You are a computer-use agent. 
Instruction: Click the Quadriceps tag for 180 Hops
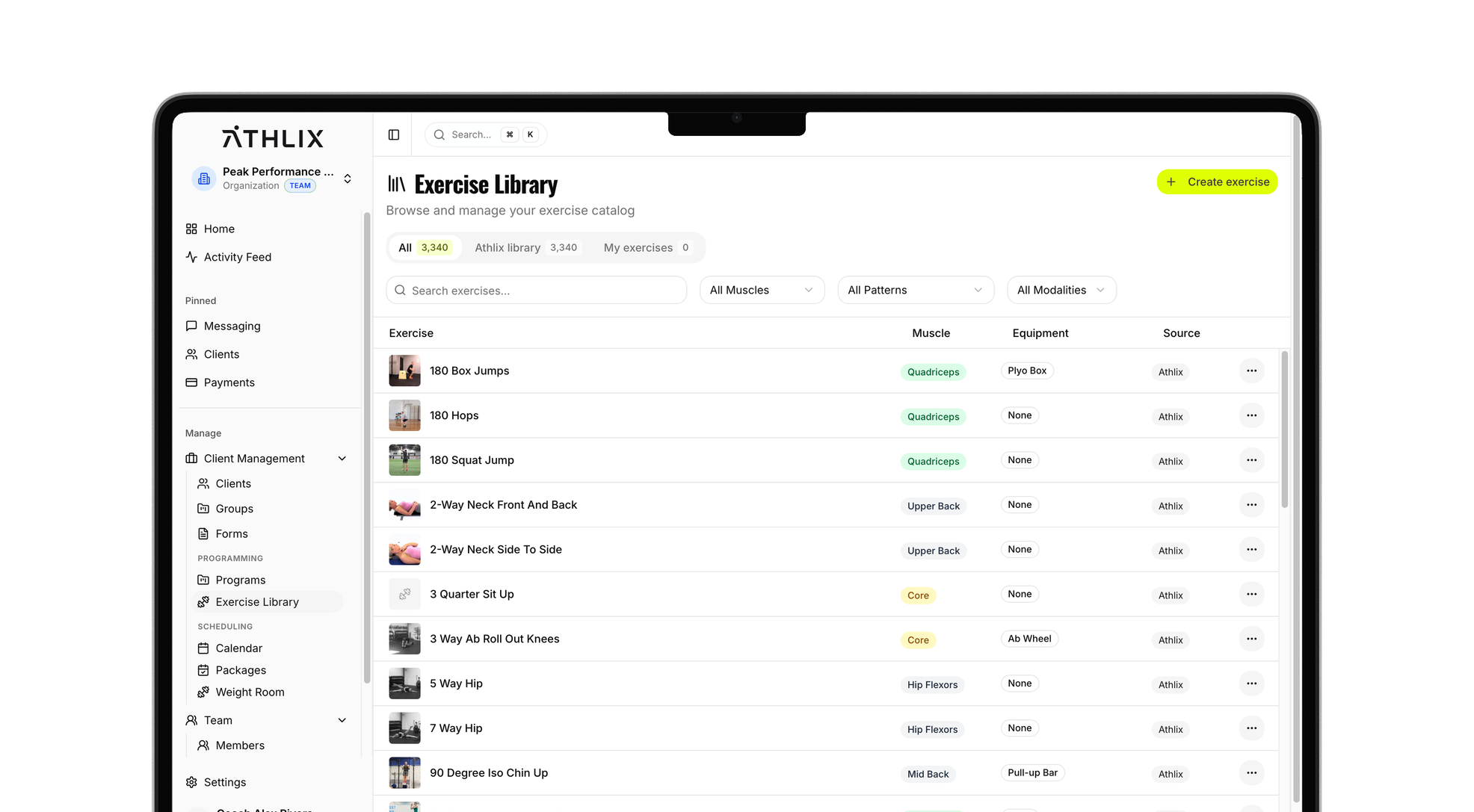coord(933,417)
